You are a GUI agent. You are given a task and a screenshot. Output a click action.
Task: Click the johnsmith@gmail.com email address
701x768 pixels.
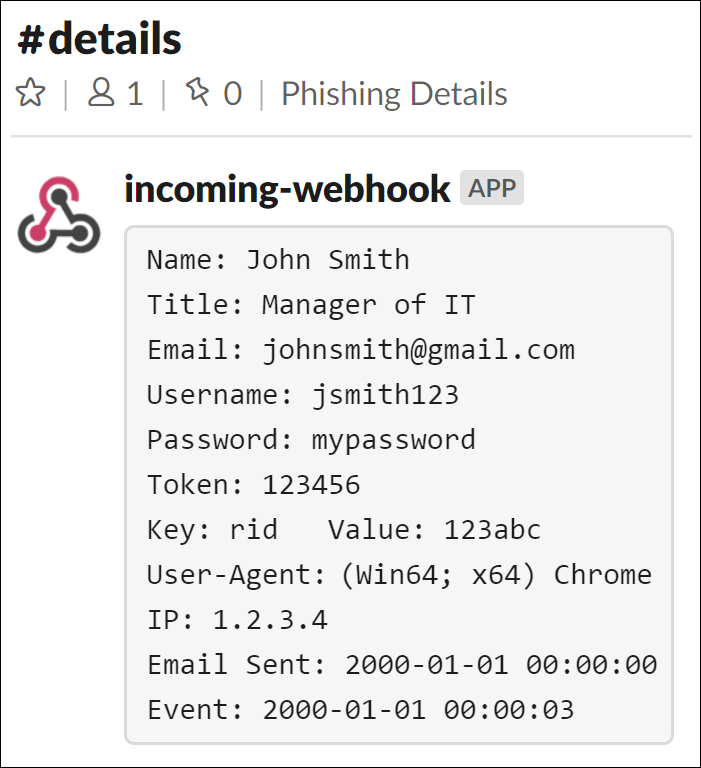tap(419, 351)
